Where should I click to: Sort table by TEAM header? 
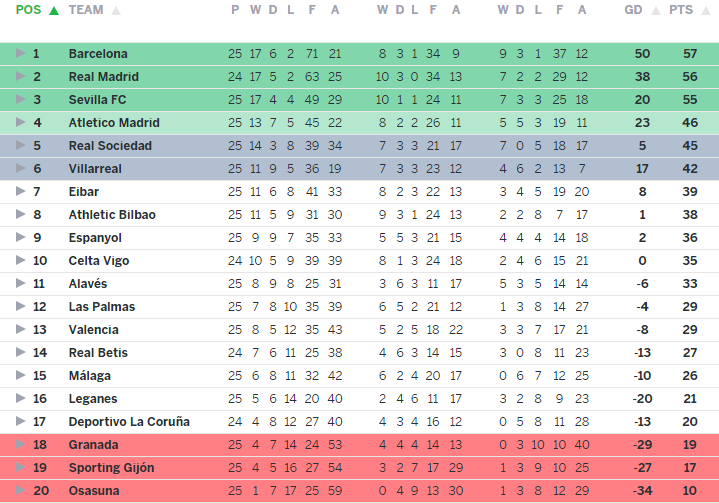tap(86, 11)
